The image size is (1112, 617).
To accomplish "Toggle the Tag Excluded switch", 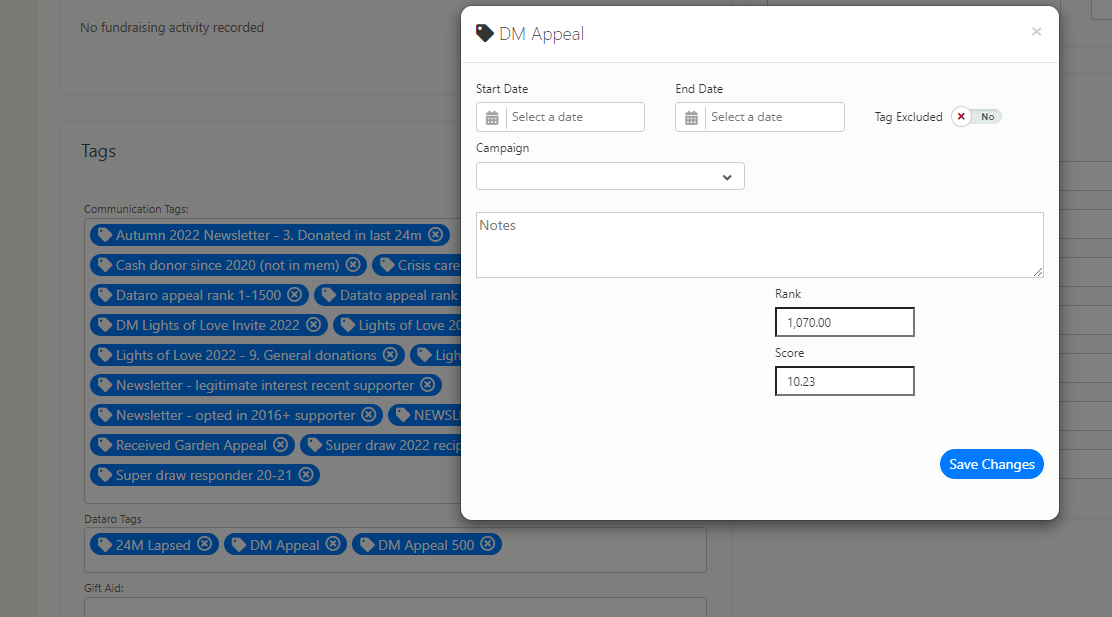I will coord(977,117).
